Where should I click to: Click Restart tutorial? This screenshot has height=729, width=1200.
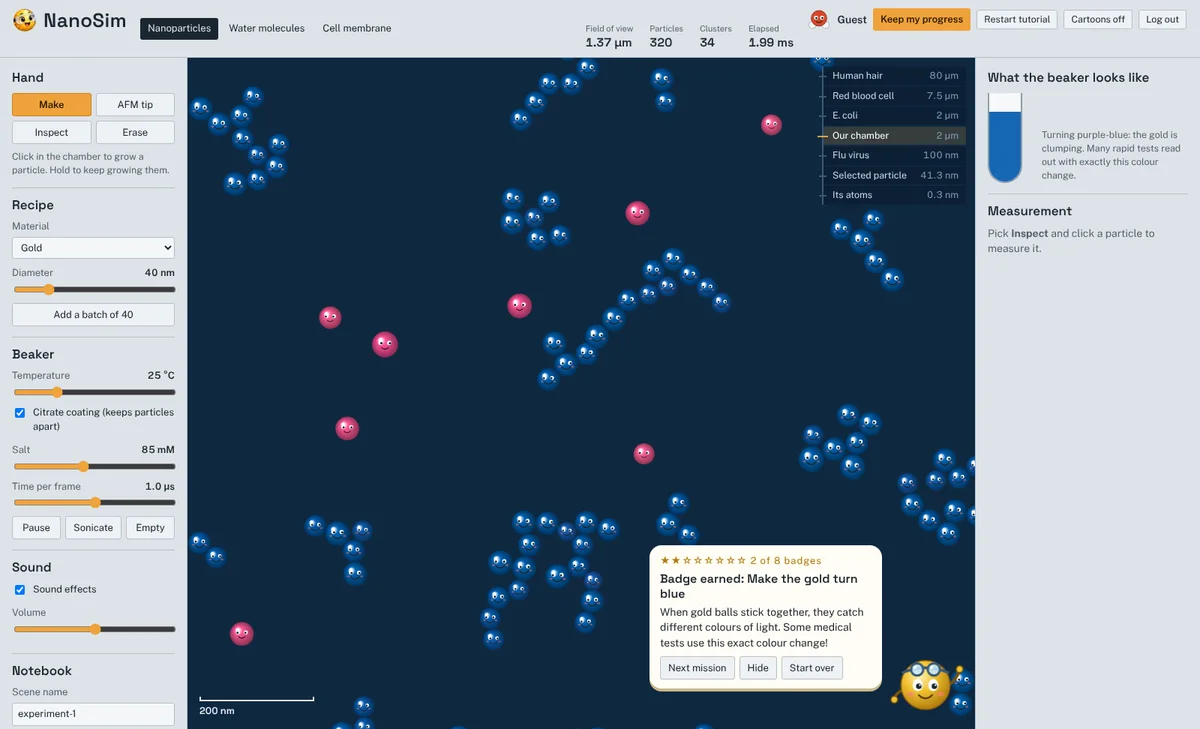click(1017, 19)
